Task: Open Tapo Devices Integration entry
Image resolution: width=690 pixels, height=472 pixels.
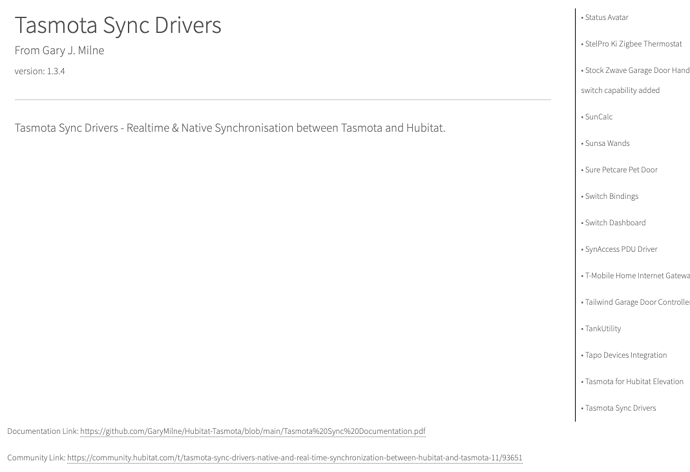Action: click(626, 355)
